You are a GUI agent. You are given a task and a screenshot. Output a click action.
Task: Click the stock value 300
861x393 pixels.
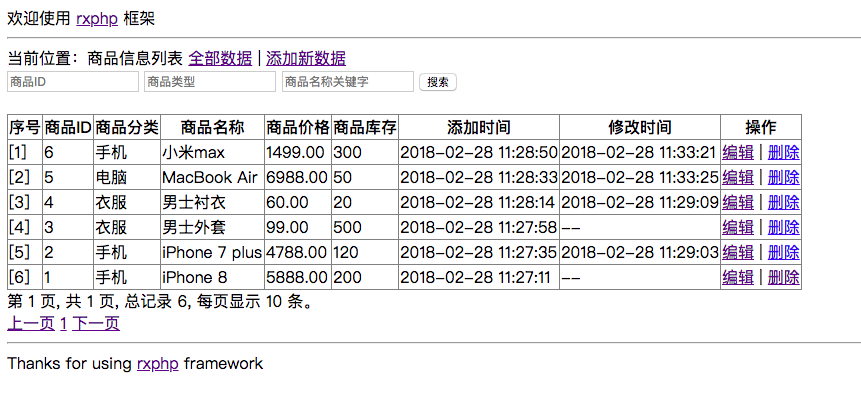[365, 152]
